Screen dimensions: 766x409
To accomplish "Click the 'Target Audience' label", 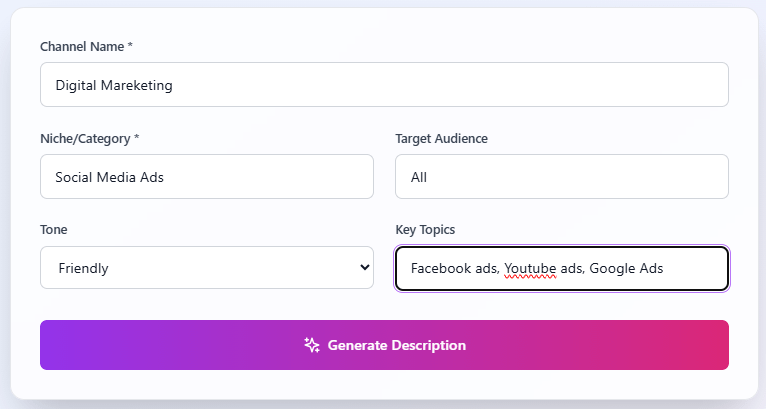I will (442, 138).
